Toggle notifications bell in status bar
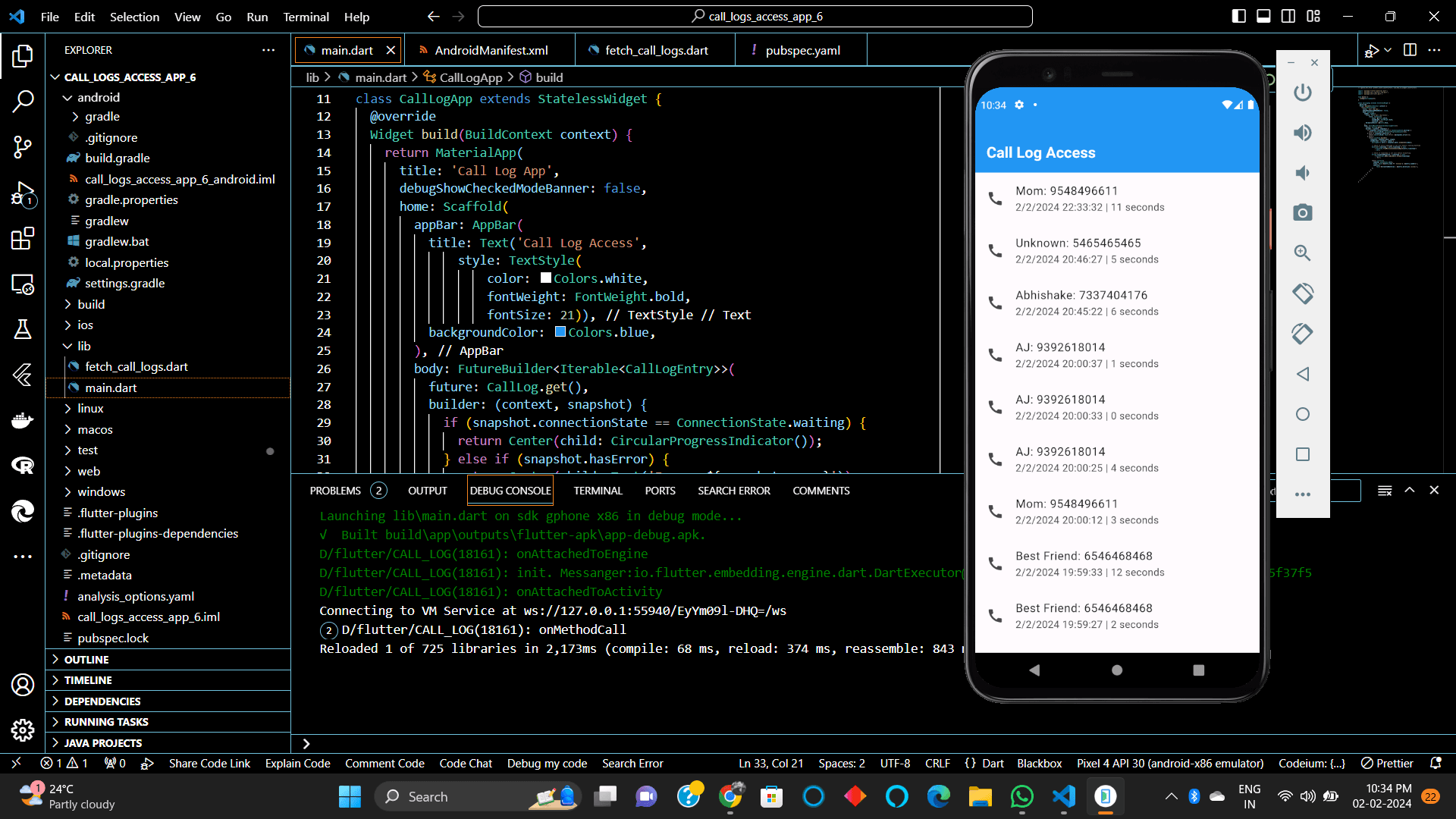The width and height of the screenshot is (1456, 819). (x=1436, y=763)
